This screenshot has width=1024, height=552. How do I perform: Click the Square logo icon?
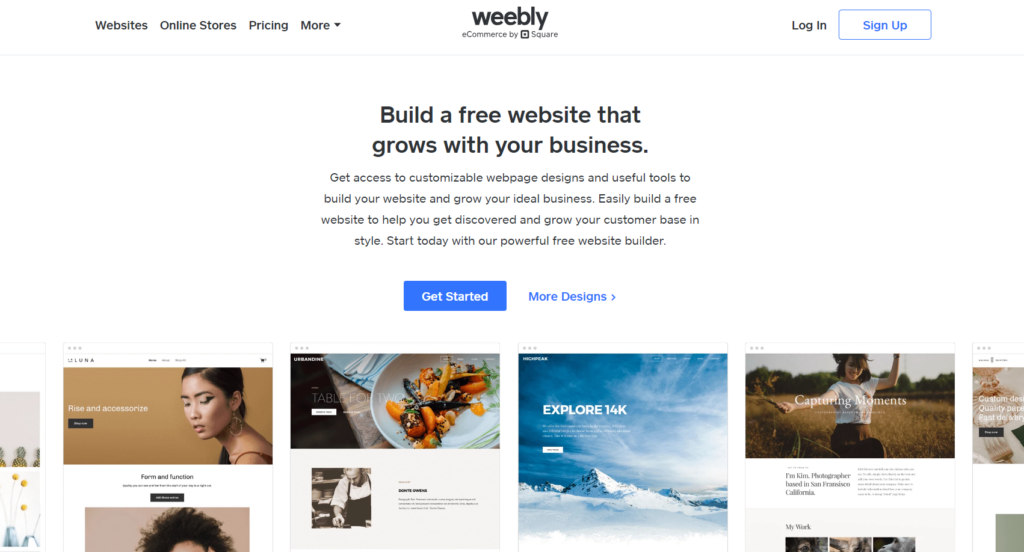(525, 35)
